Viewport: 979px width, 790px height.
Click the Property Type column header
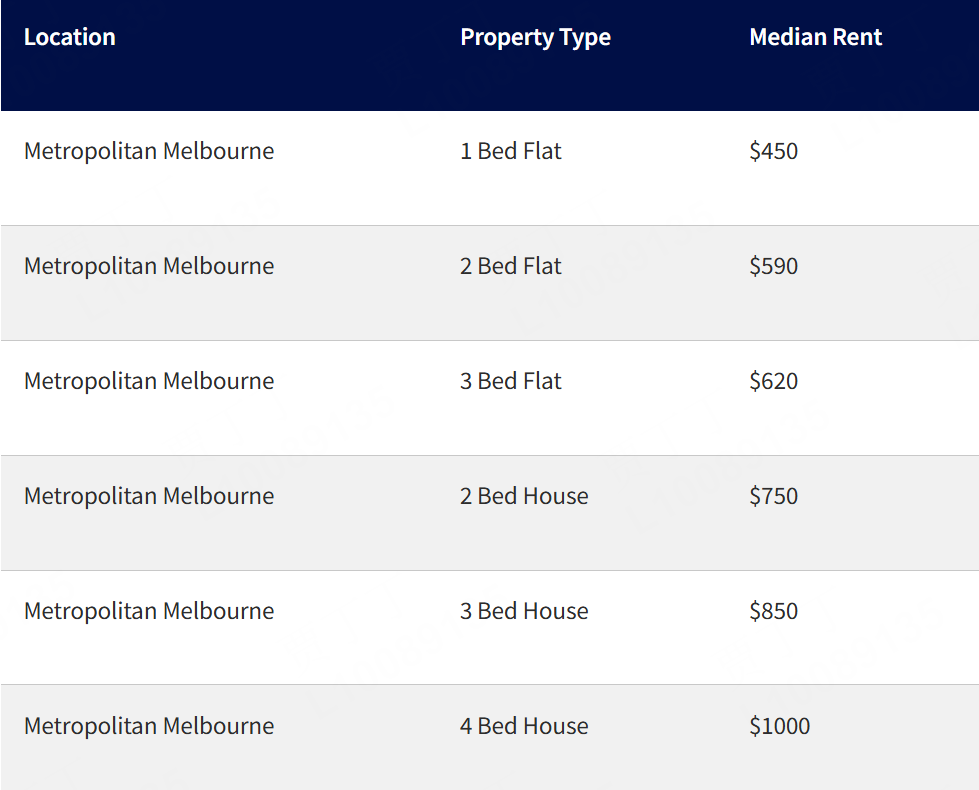point(535,38)
